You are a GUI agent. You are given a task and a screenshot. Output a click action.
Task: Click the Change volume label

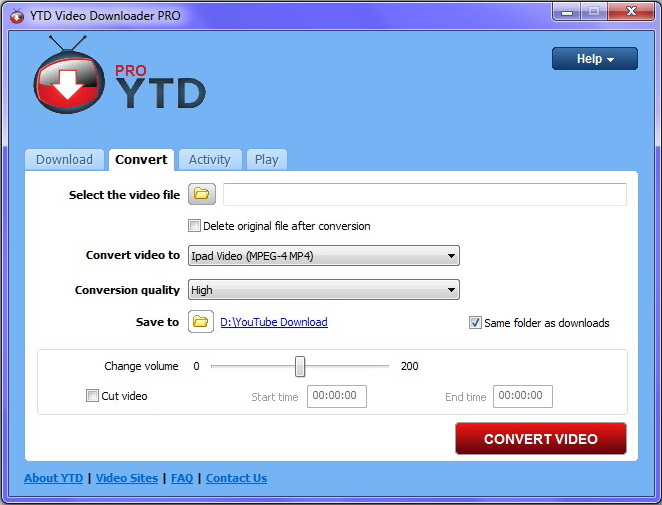pos(141,366)
